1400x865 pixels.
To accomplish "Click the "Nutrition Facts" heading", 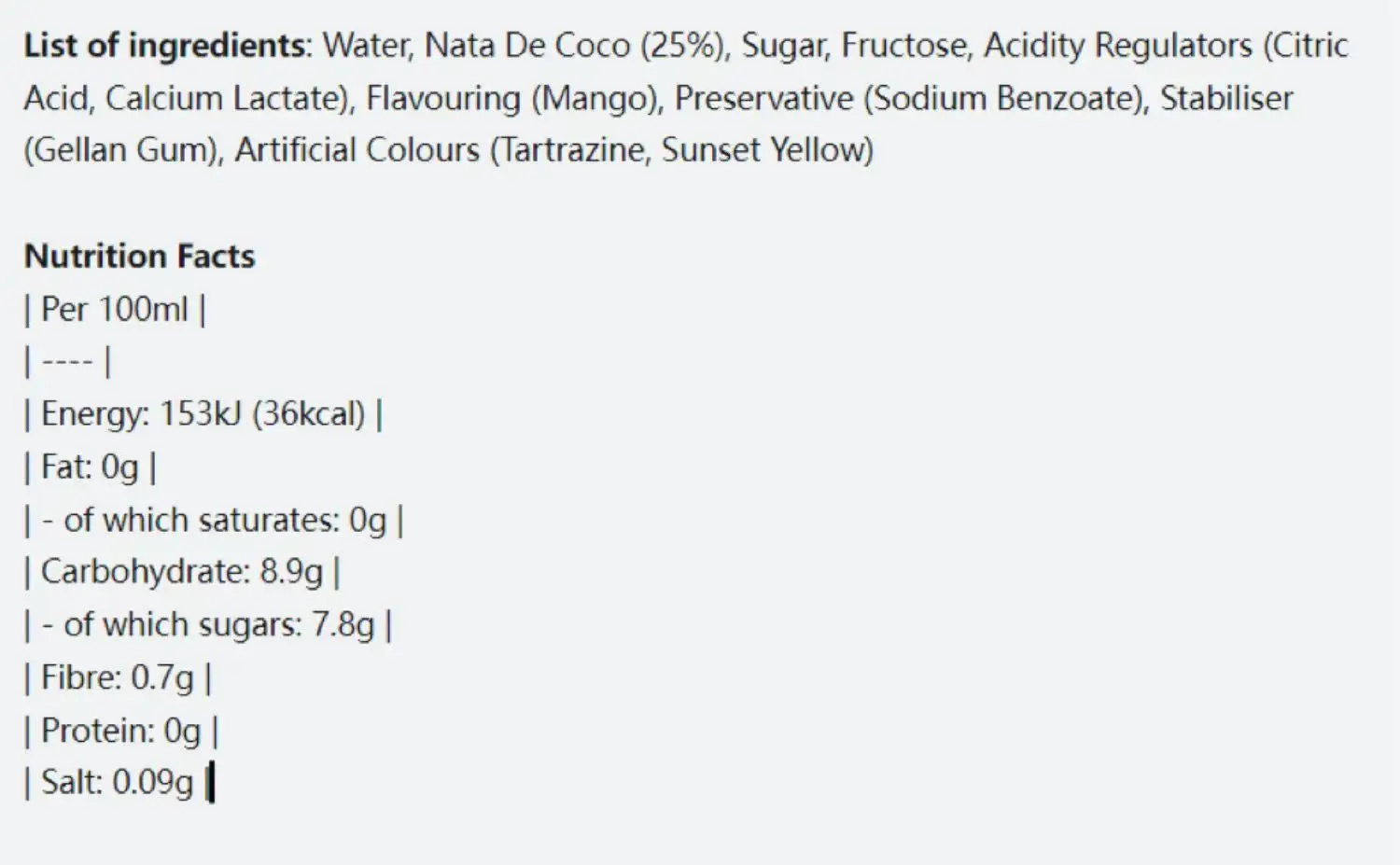I will click(x=139, y=257).
